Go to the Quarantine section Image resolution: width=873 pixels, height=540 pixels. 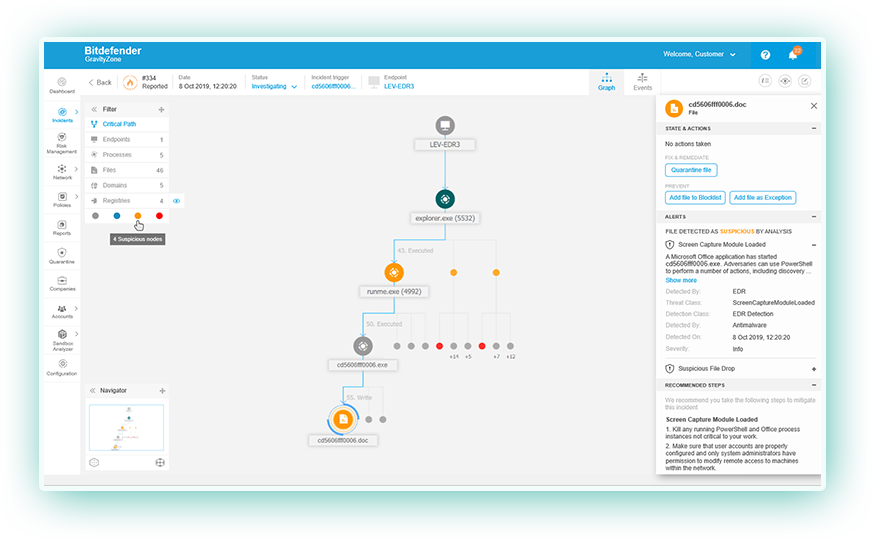(62, 256)
